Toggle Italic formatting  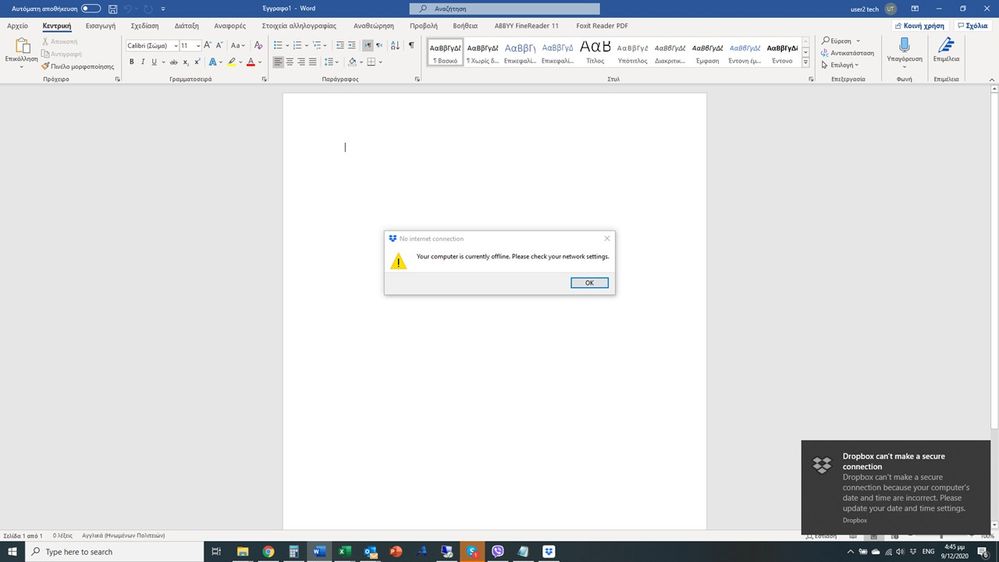[143, 62]
